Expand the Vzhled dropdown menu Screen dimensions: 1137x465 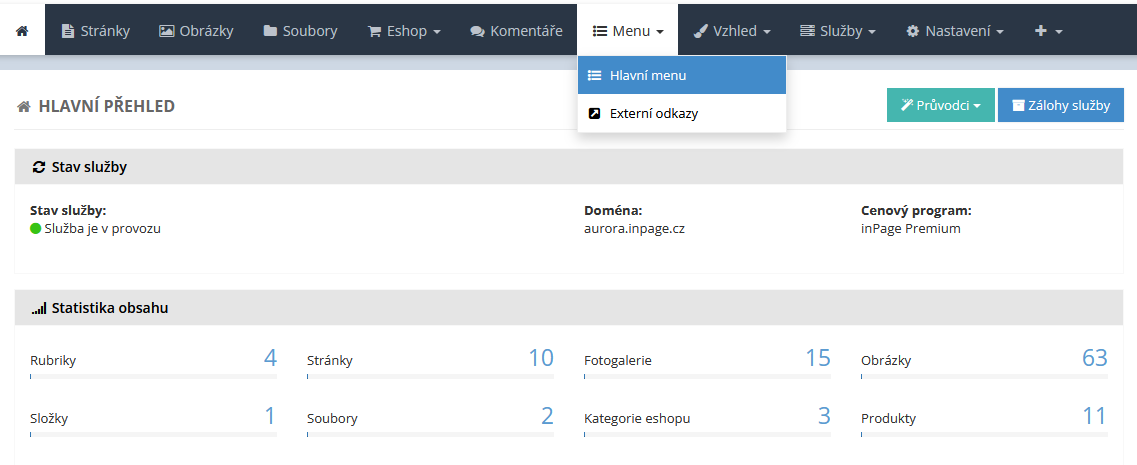tap(732, 31)
